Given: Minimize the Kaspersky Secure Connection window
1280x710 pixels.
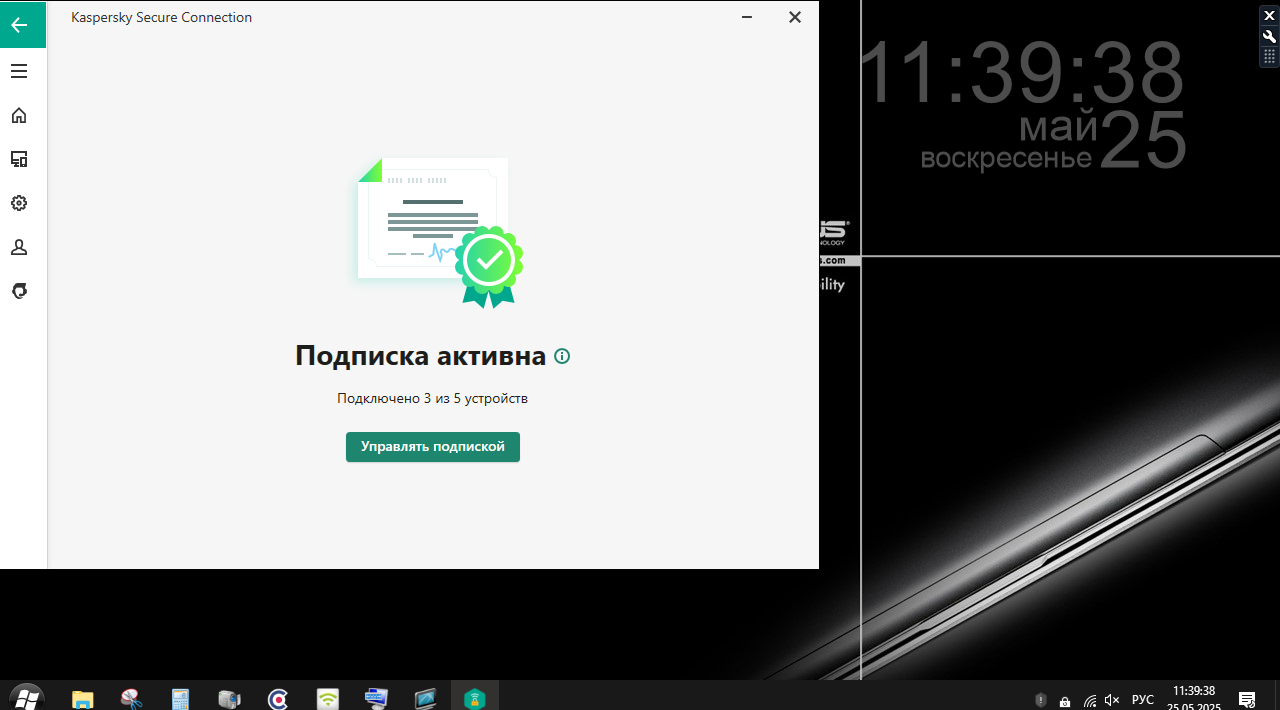Looking at the screenshot, I should click(x=746, y=17).
